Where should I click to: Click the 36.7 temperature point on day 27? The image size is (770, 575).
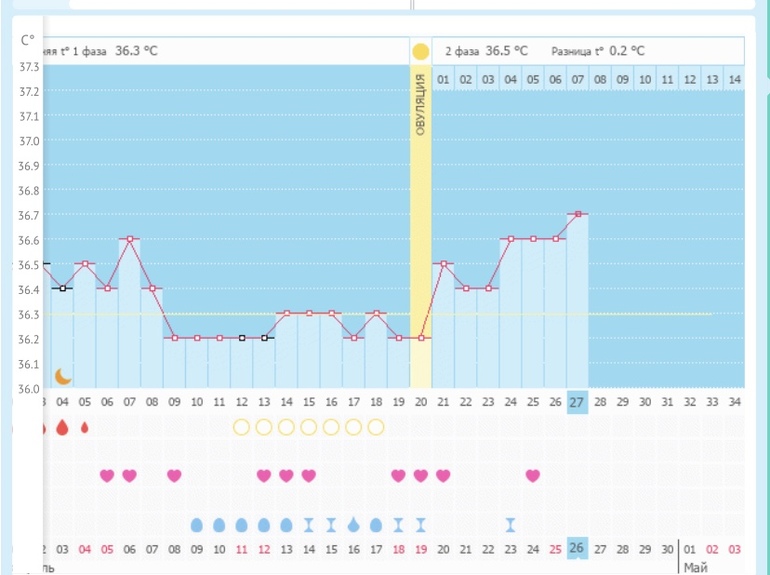pos(577,214)
